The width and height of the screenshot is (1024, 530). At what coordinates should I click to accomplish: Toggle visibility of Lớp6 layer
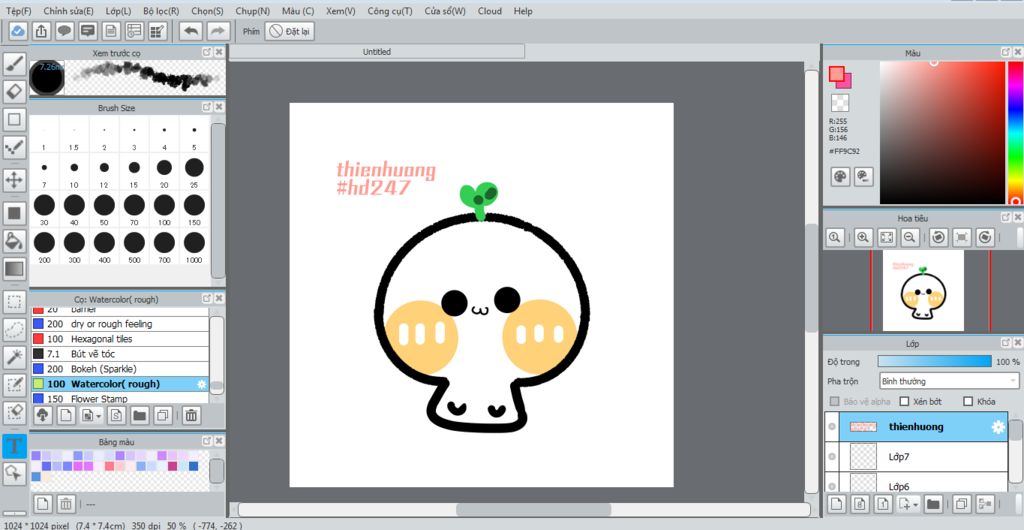[x=831, y=486]
